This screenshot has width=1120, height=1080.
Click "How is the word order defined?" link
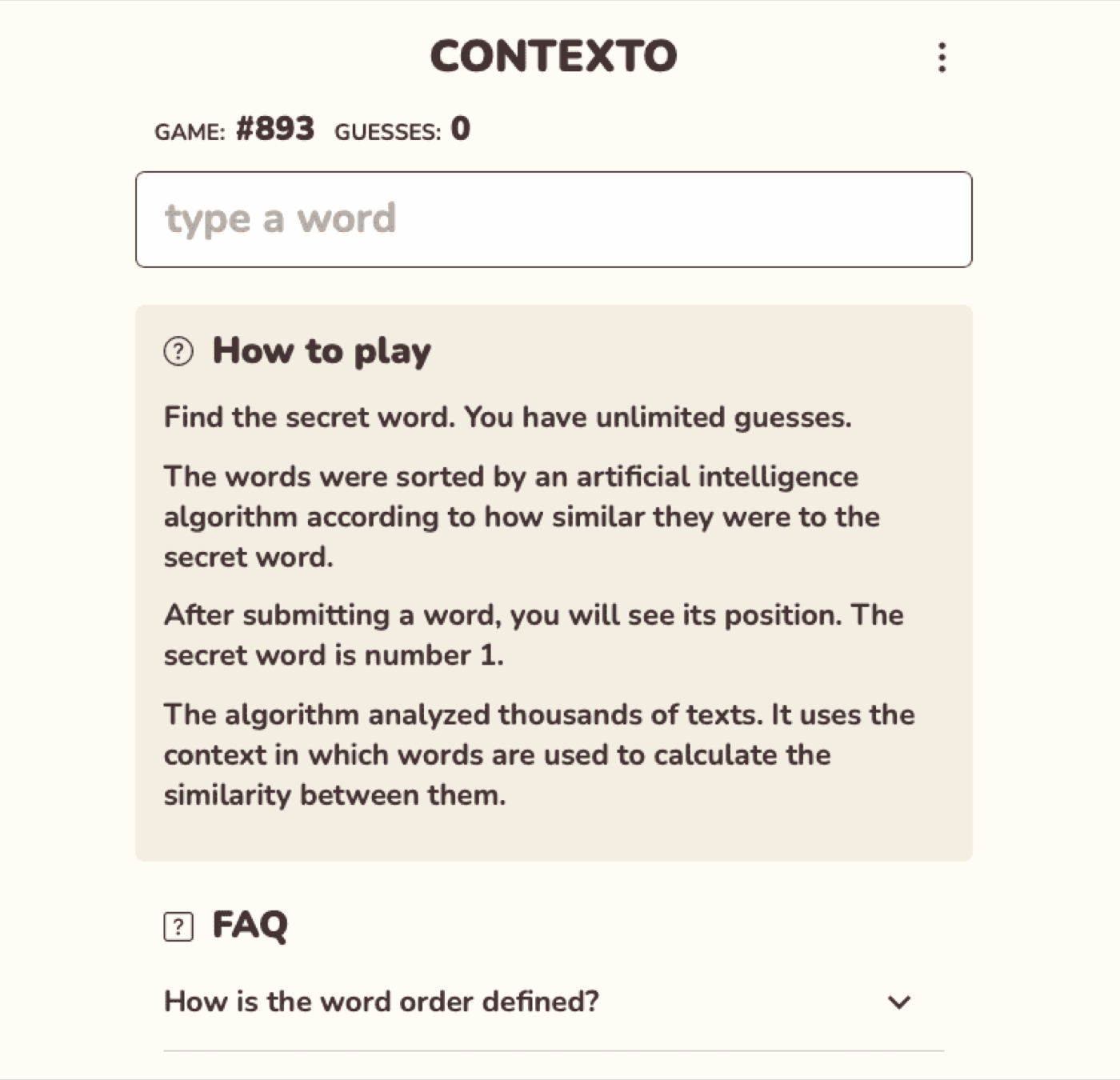click(x=381, y=1002)
